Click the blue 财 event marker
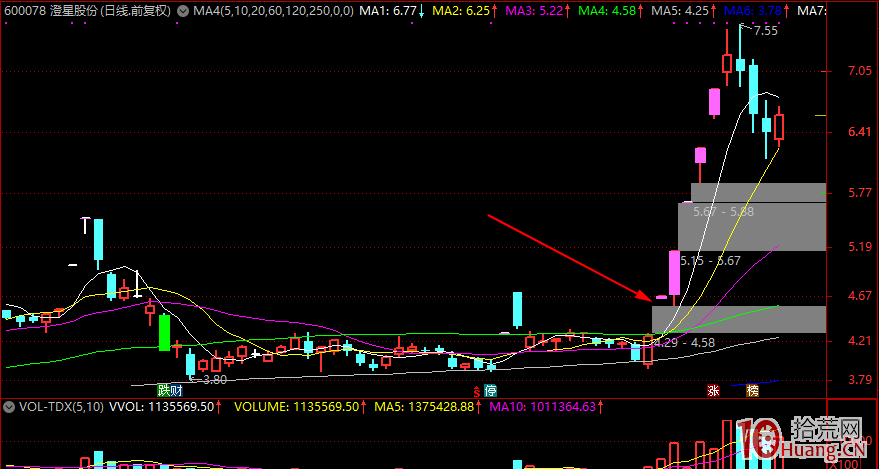This screenshot has width=879, height=469. click(x=176, y=390)
